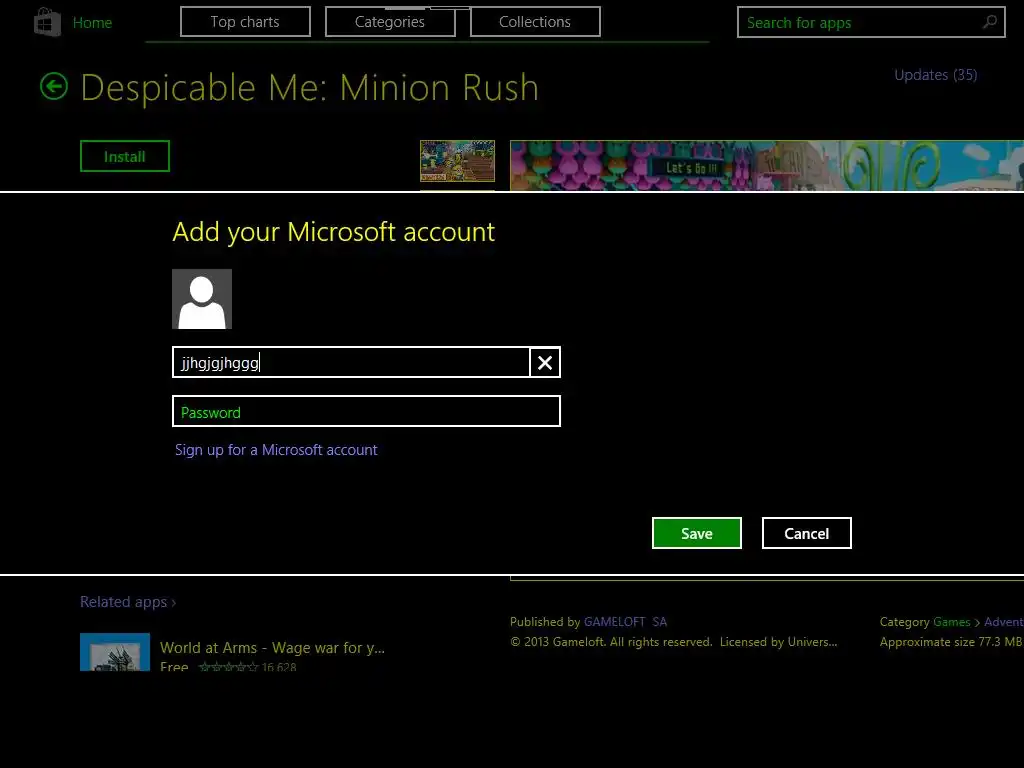Screen dimensions: 1024x768
Task: Click the user avatar placeholder picture
Action: pyautogui.click(x=202, y=299)
